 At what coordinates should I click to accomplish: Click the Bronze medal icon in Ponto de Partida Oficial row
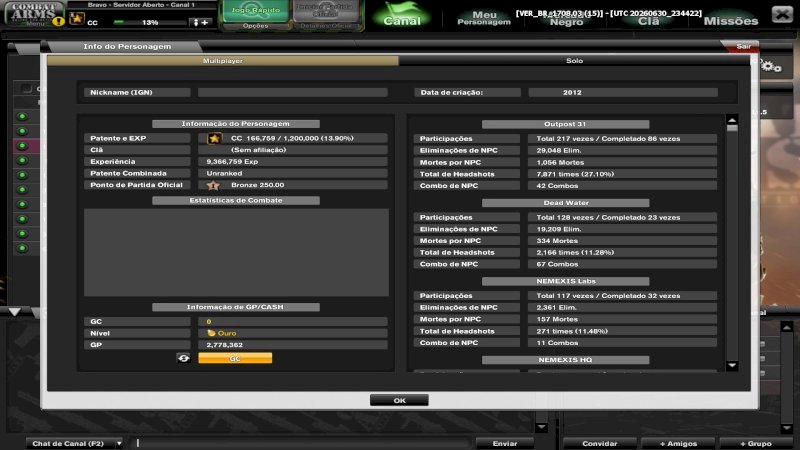[213, 185]
